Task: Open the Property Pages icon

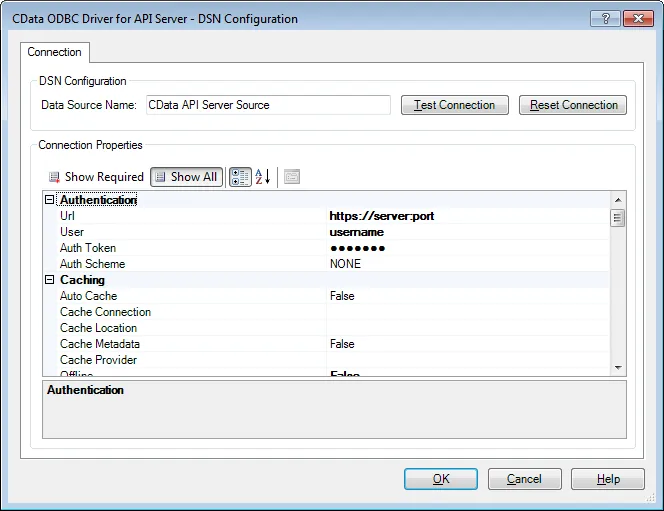Action: (x=292, y=177)
